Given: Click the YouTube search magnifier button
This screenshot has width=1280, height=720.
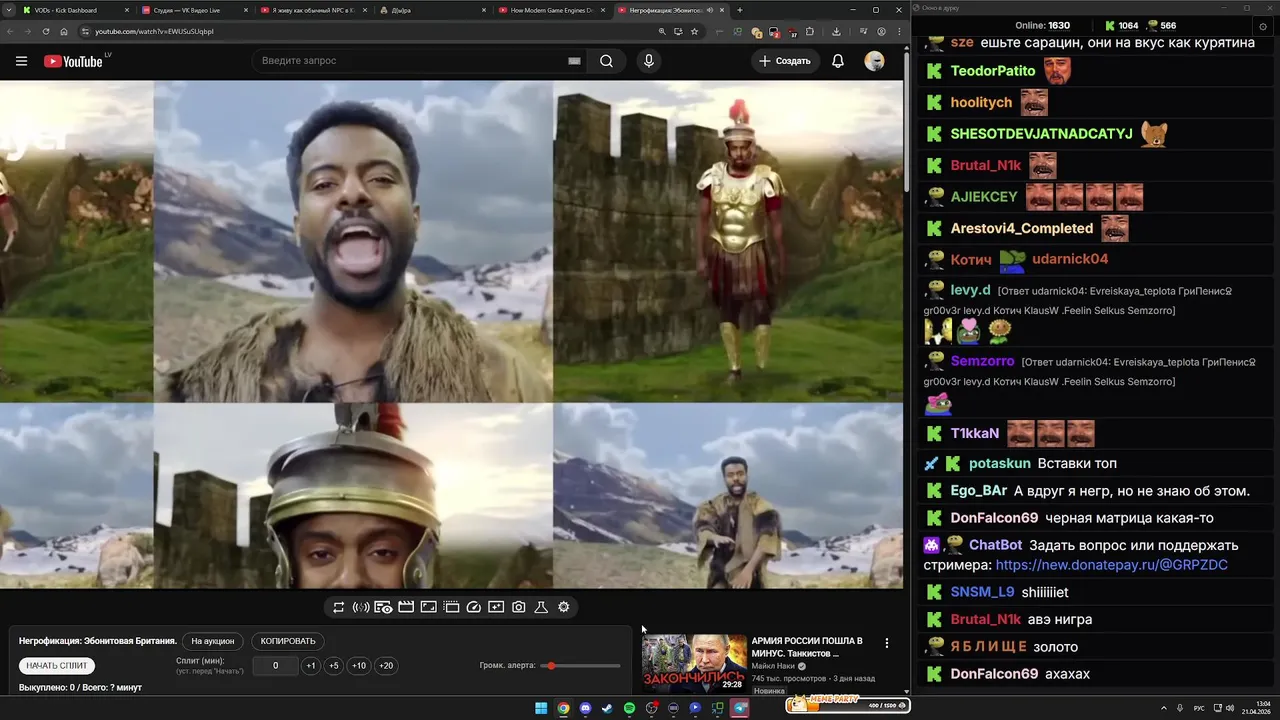Looking at the screenshot, I should coord(606,61).
